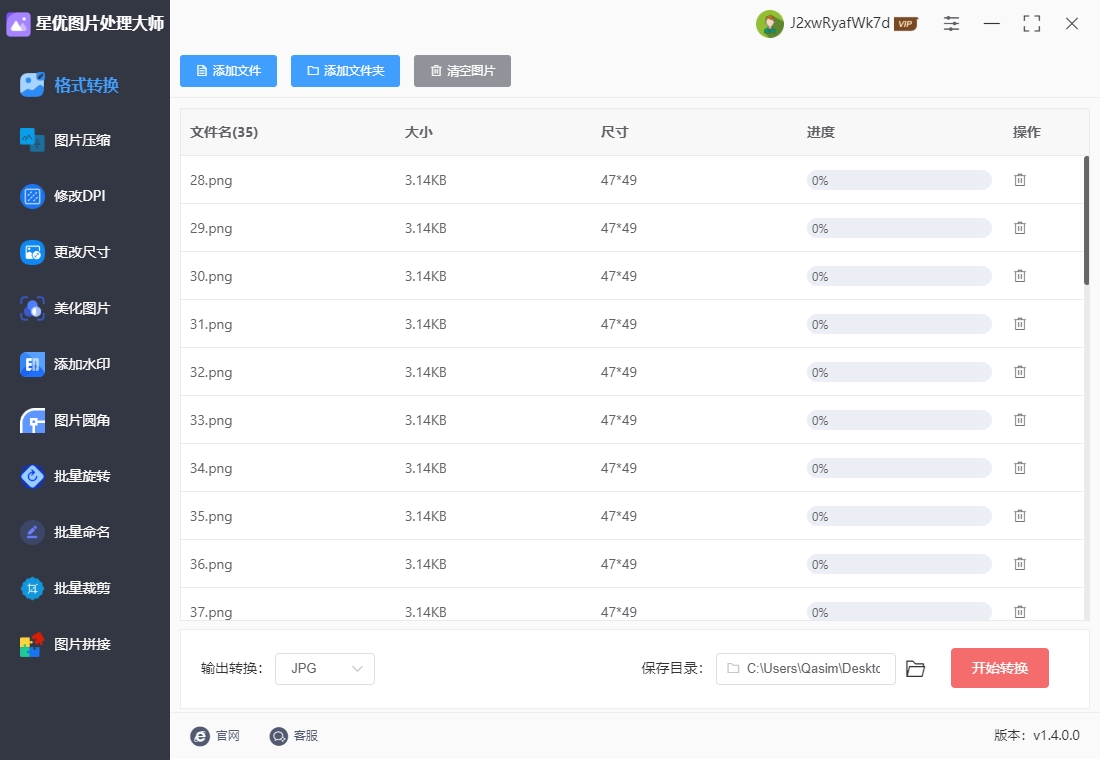Open the settings sliders icon in title bar
This screenshot has height=760, width=1100.
(951, 24)
